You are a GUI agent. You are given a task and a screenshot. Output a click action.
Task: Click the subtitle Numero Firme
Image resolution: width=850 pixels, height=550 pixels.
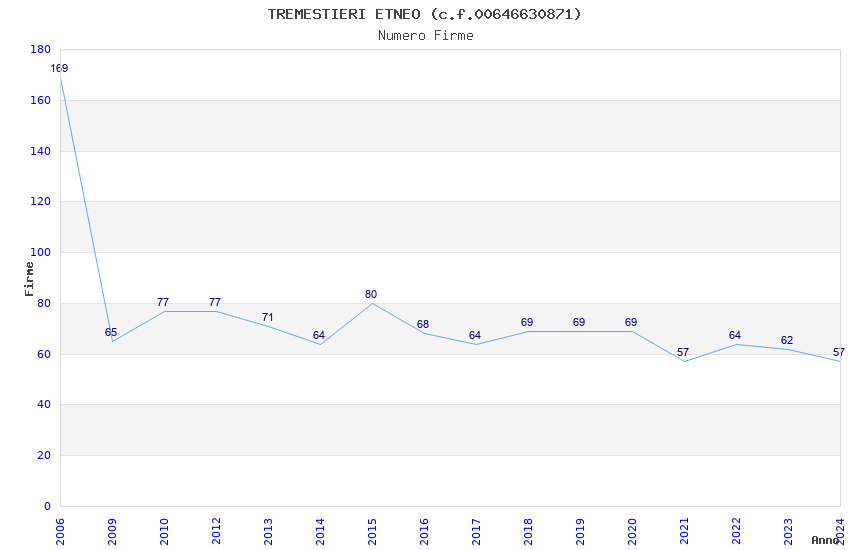point(426,36)
